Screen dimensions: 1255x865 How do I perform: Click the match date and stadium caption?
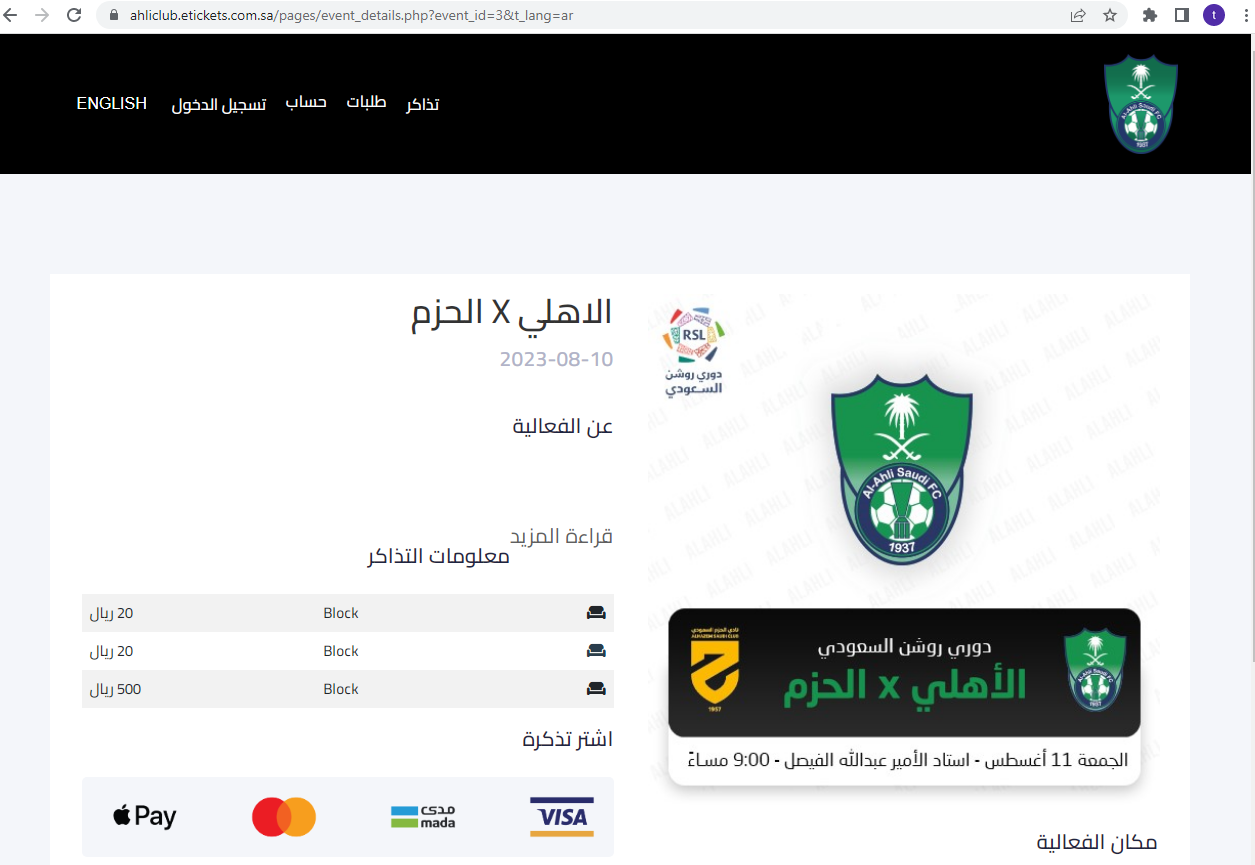pos(908,760)
